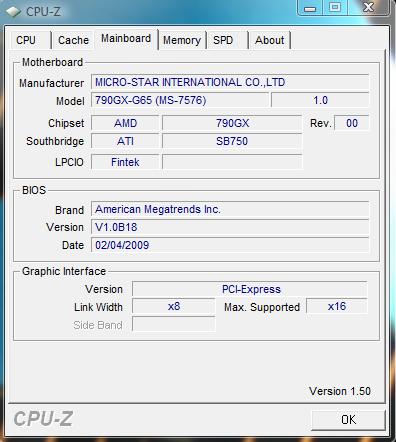Screen dimensions: 396x442
Task: Click the CPU-Z app icon in title bar
Action: tap(13, 11)
